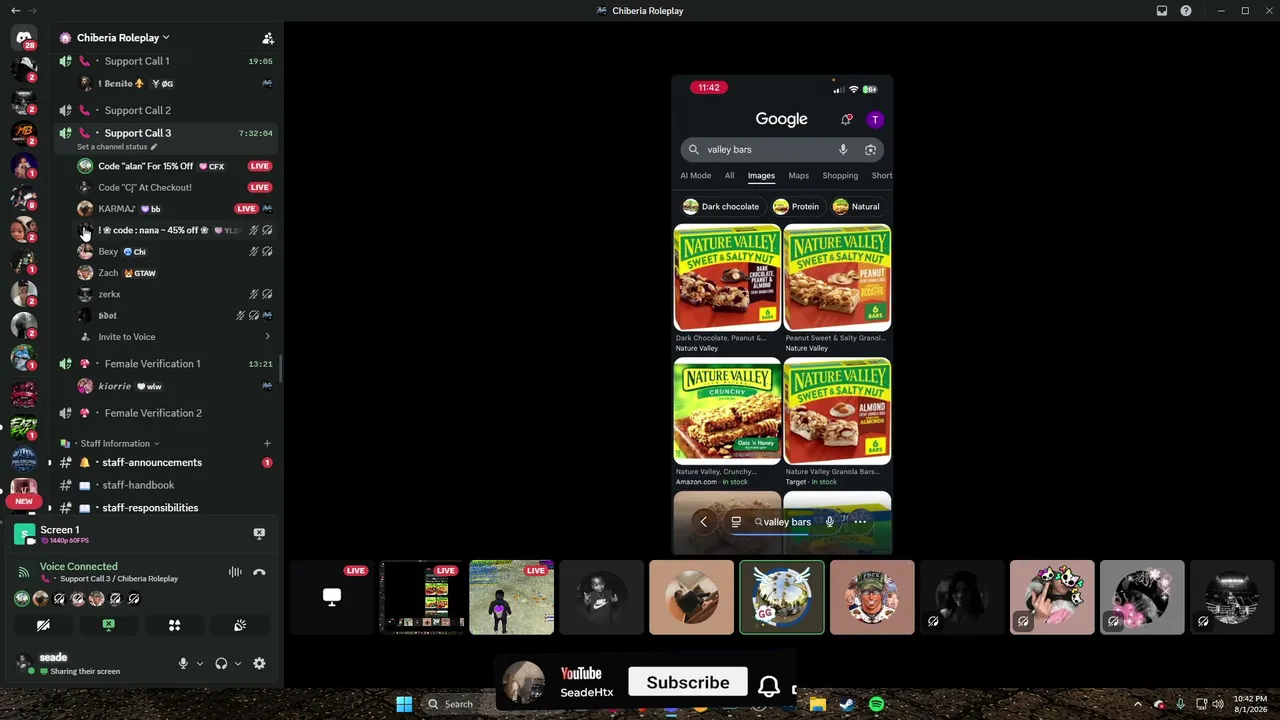Viewport: 1280px width, 720px height.
Task: Open Google notifications bell in stream
Action: [847, 120]
